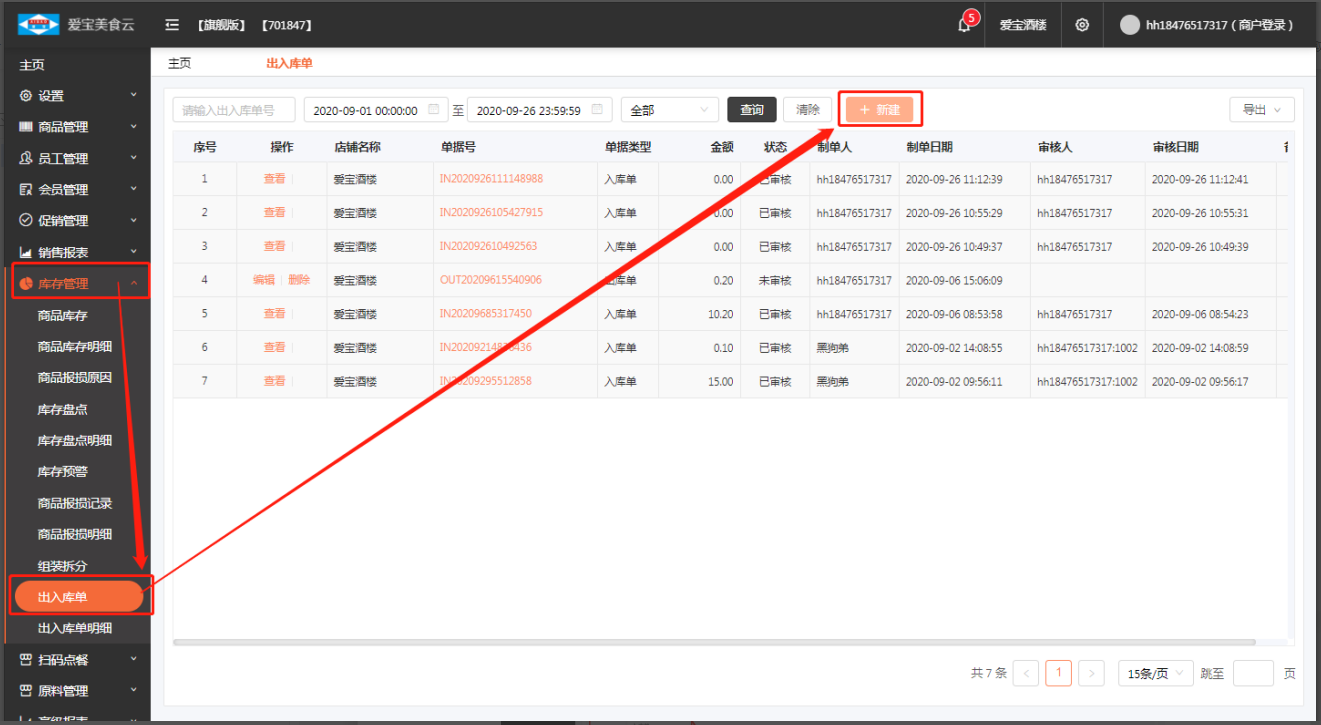Open the 15条/页 page size dropdown
This screenshot has width=1321, height=725.
(1155, 673)
